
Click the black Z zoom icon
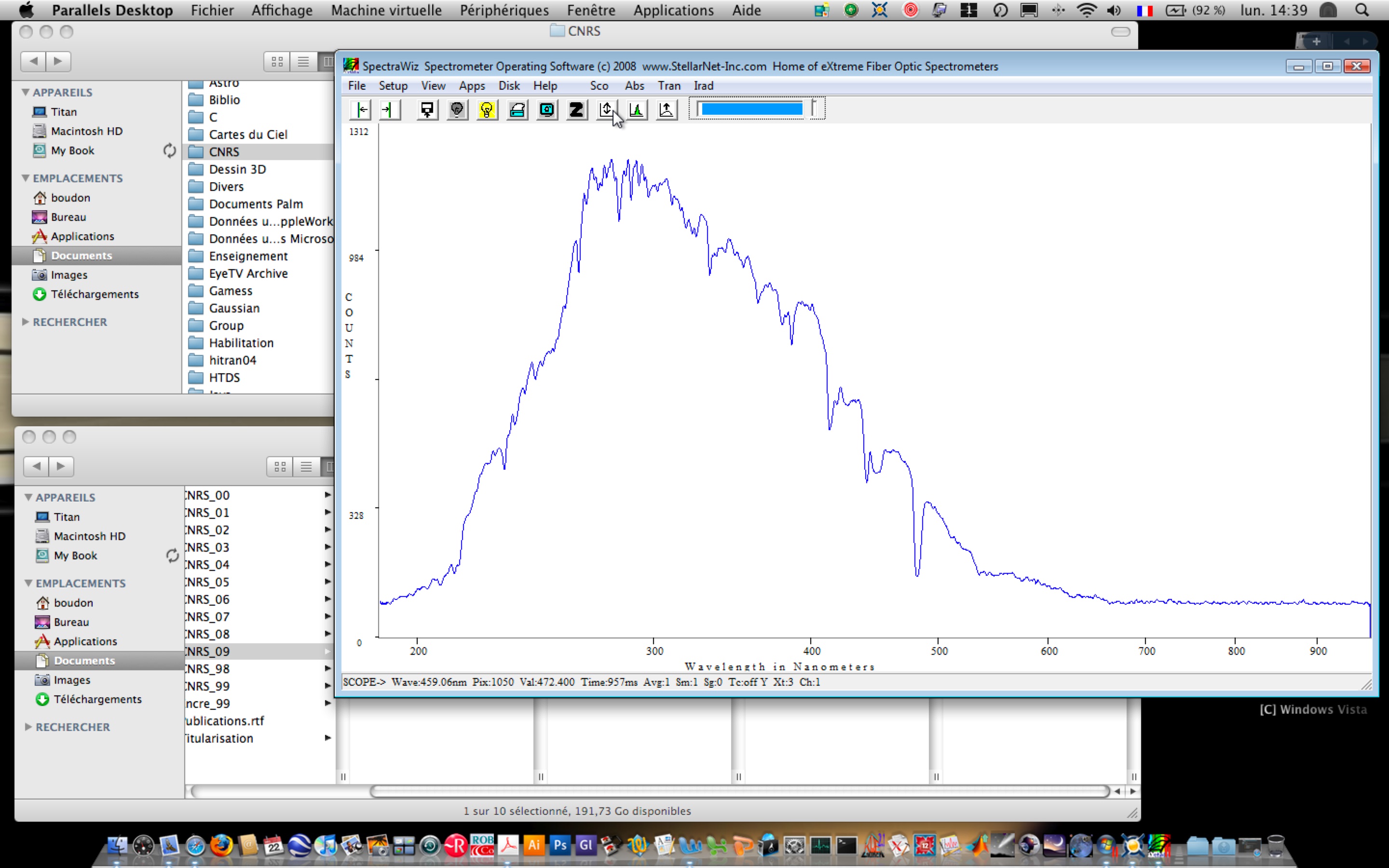576,109
